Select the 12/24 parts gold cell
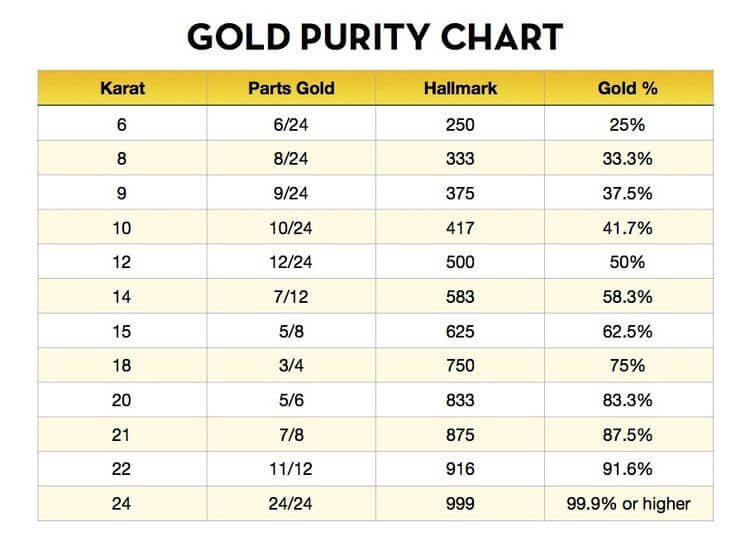 (291, 262)
